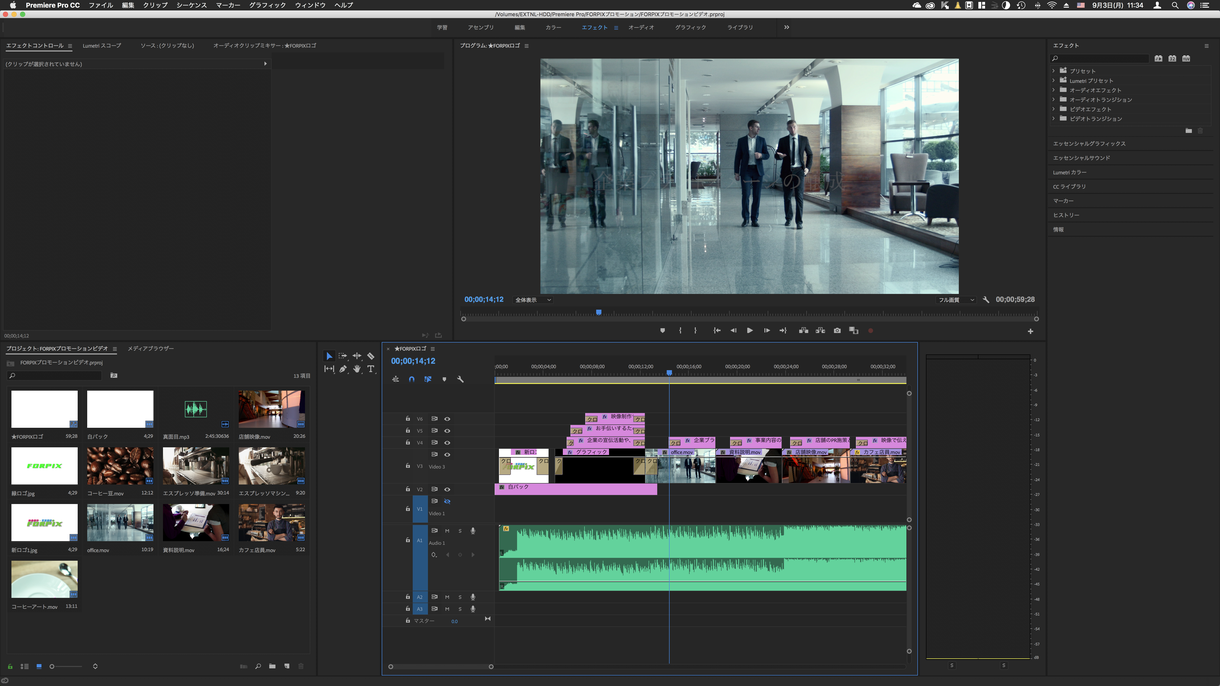Export a frame with the camera icon
Screen dimensions: 1220x686
coord(837,331)
